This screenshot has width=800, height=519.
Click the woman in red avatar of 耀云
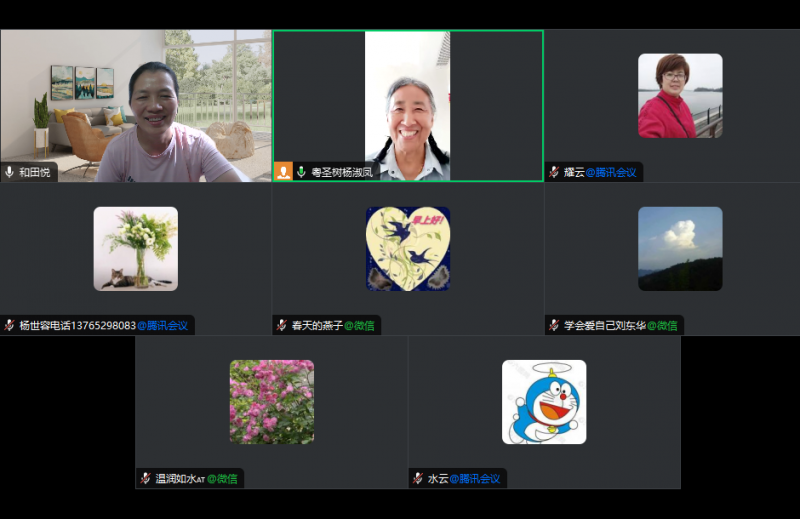[680, 95]
